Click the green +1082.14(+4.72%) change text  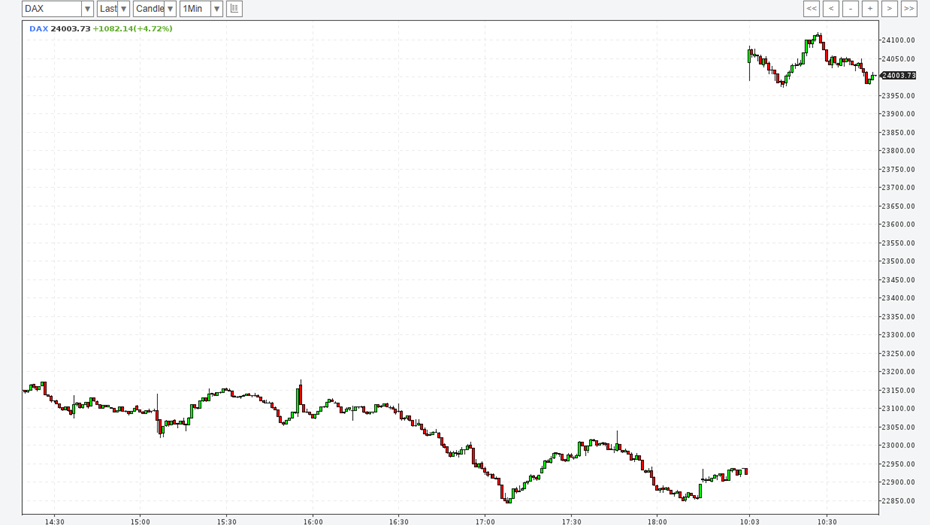tap(132, 29)
